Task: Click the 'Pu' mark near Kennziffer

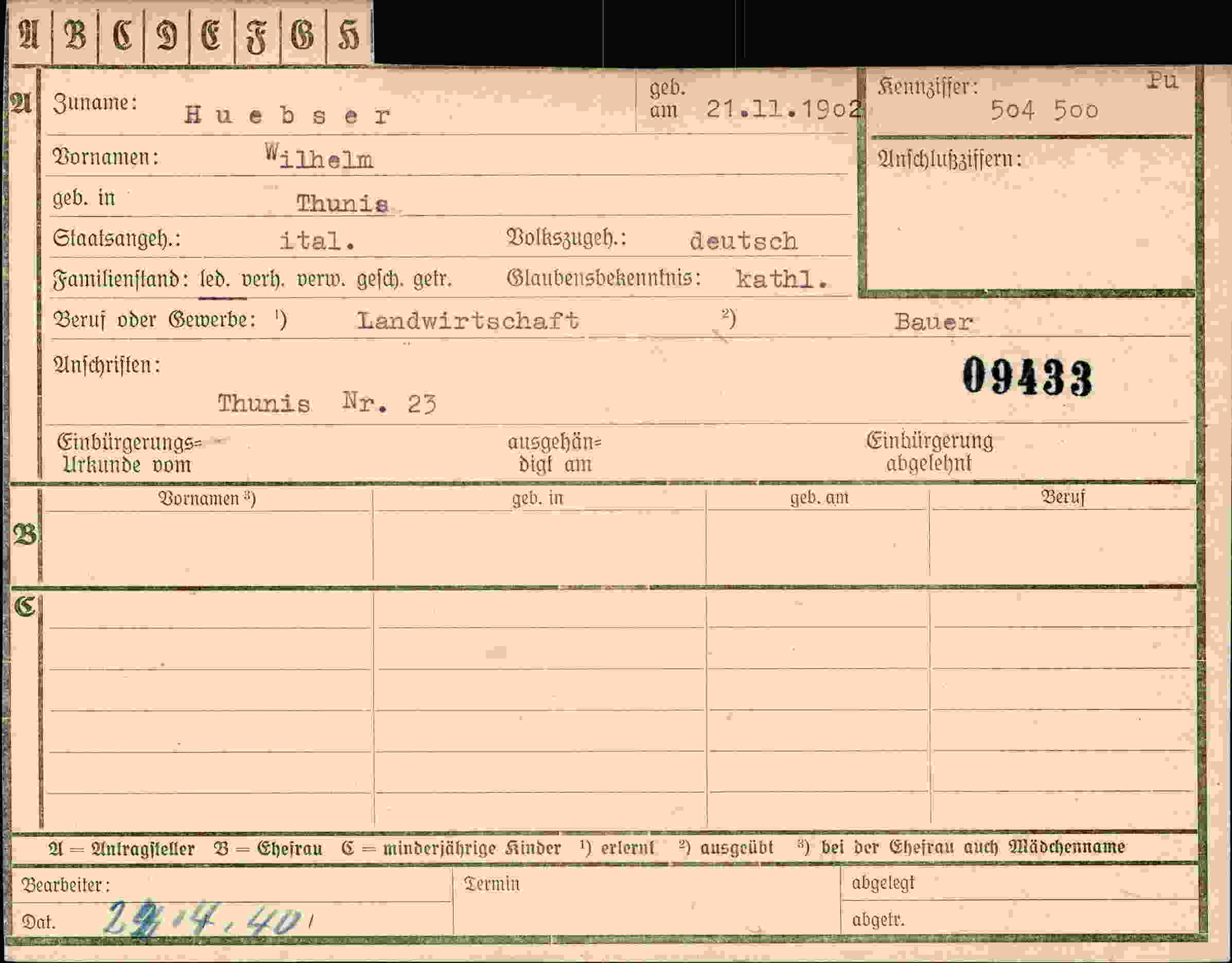Action: (1162, 81)
